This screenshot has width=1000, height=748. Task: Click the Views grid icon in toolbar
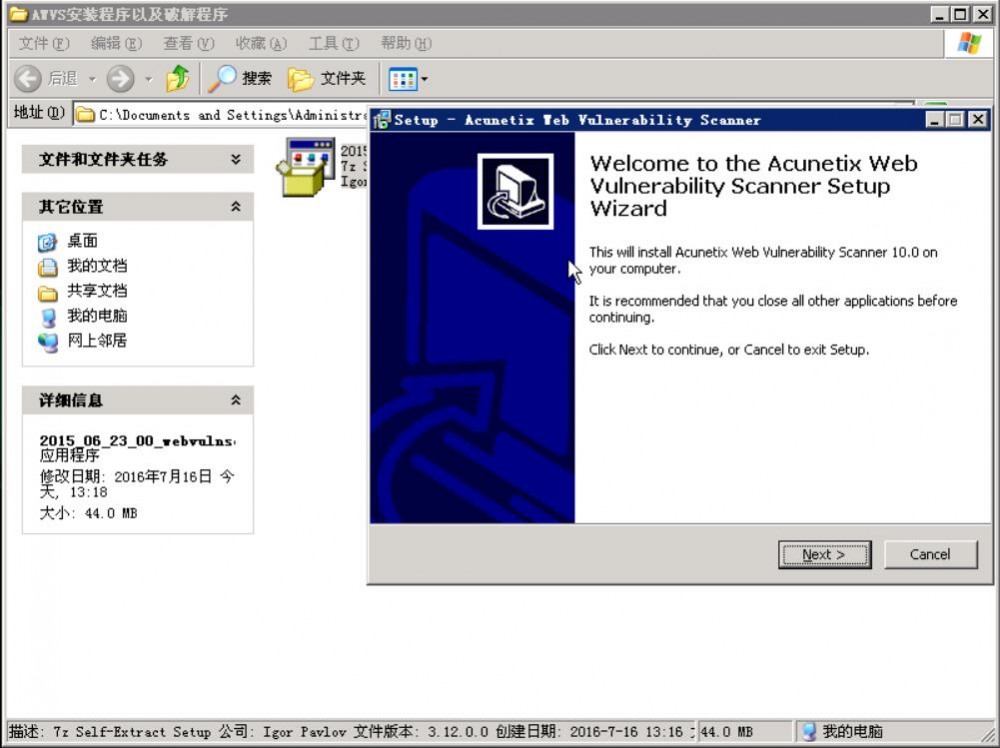coord(403,79)
